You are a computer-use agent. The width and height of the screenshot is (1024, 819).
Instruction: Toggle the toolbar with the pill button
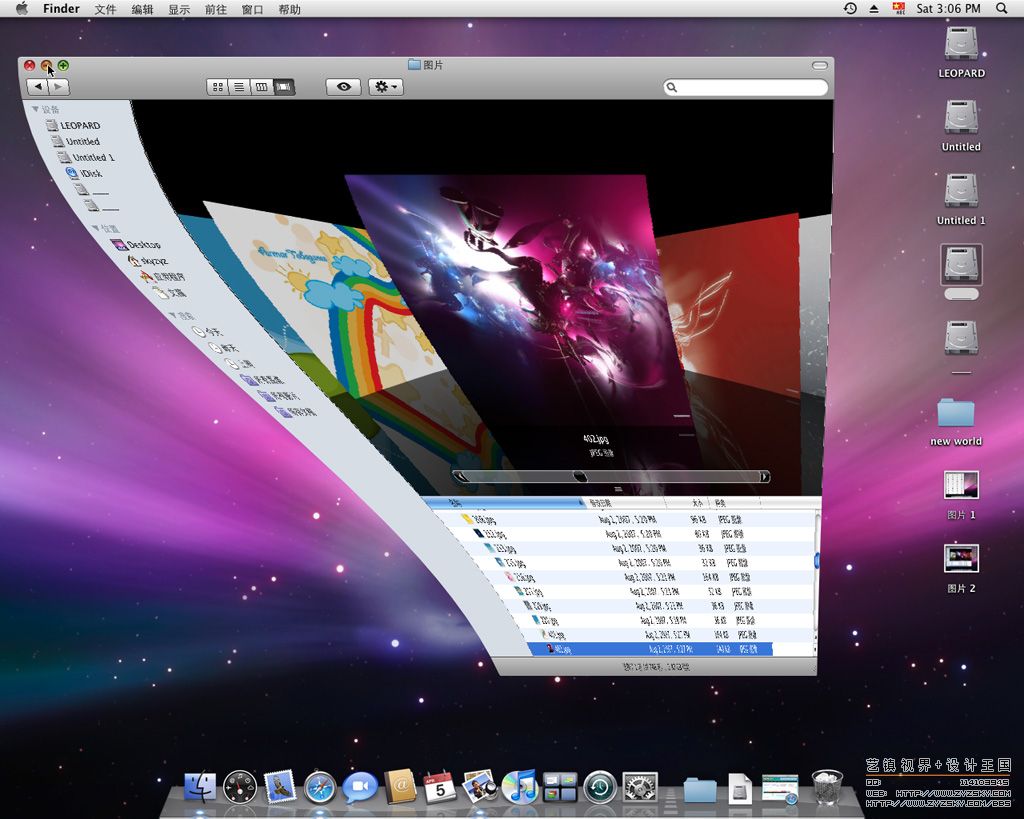tap(819, 65)
